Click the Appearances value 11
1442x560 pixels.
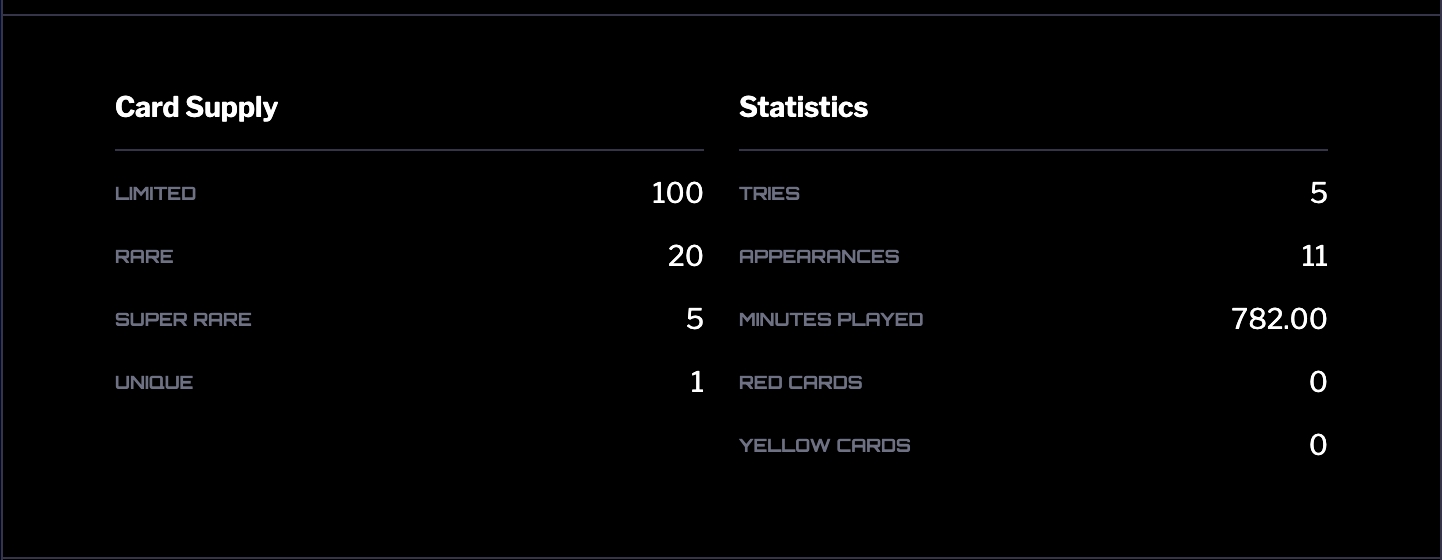(x=1314, y=256)
